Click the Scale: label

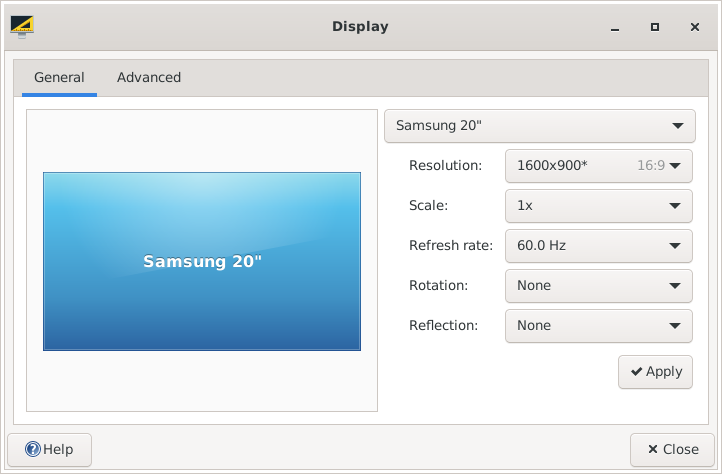click(x=428, y=205)
